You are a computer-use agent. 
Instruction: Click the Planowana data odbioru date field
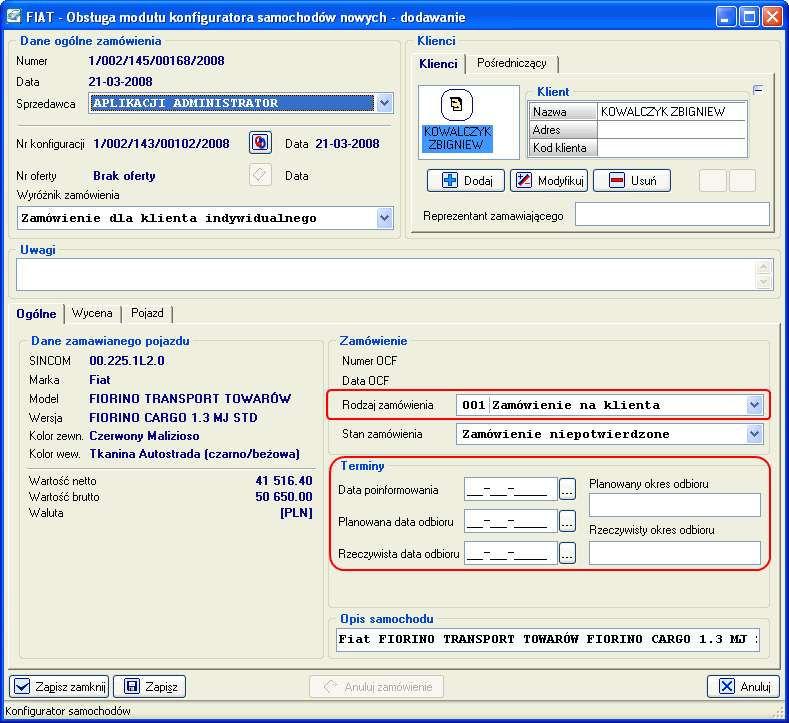510,521
